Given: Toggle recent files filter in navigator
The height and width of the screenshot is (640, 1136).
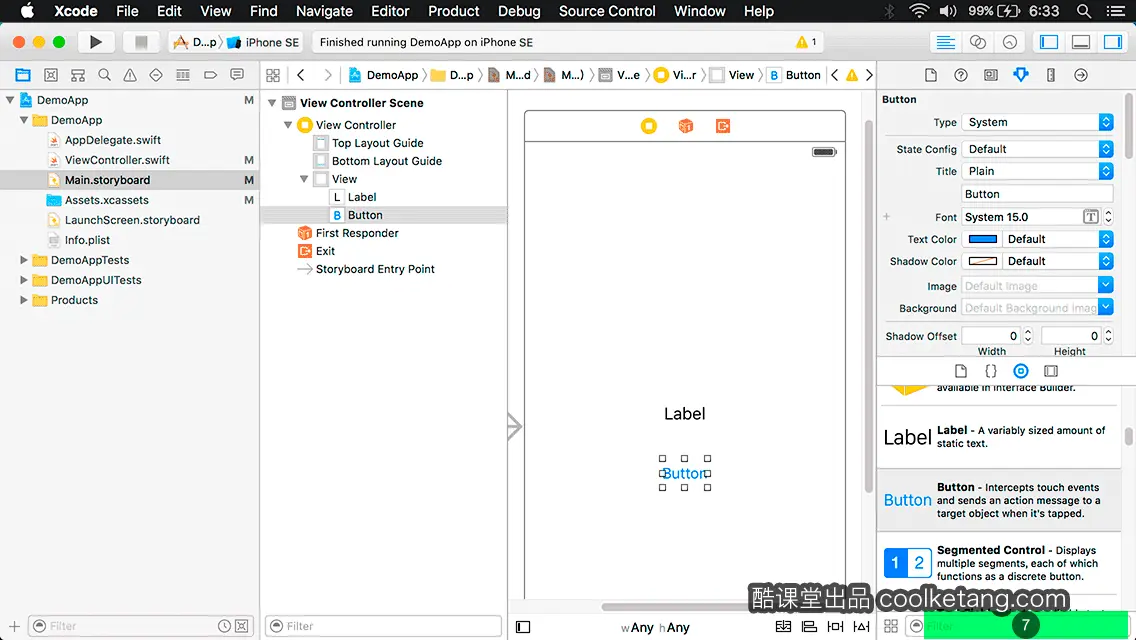Looking at the screenshot, I should pos(225,626).
